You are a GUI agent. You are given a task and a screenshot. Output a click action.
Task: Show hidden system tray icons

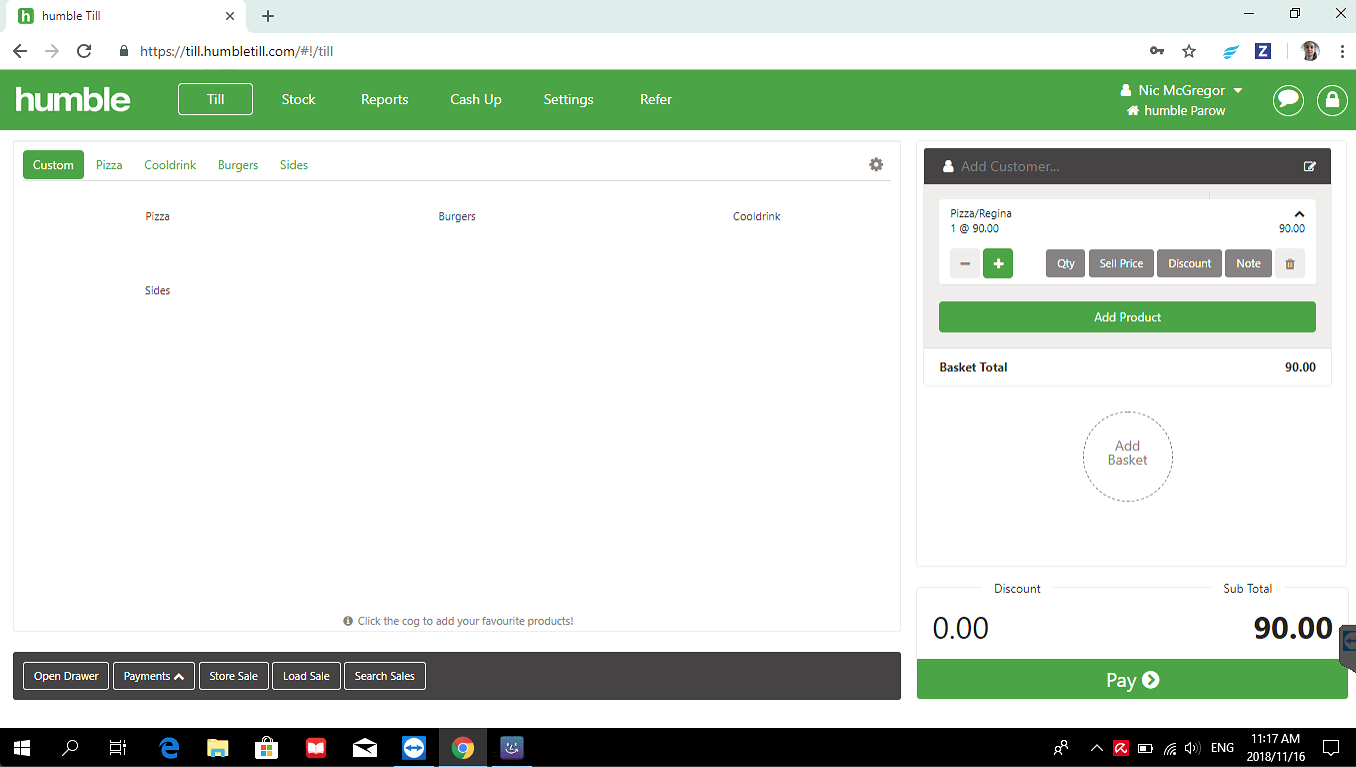pyautogui.click(x=1096, y=747)
